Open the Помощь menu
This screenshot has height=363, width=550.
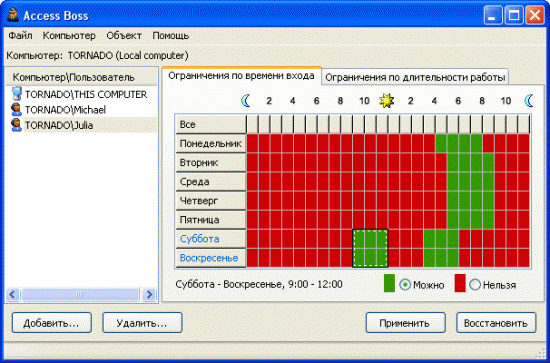tap(171, 35)
